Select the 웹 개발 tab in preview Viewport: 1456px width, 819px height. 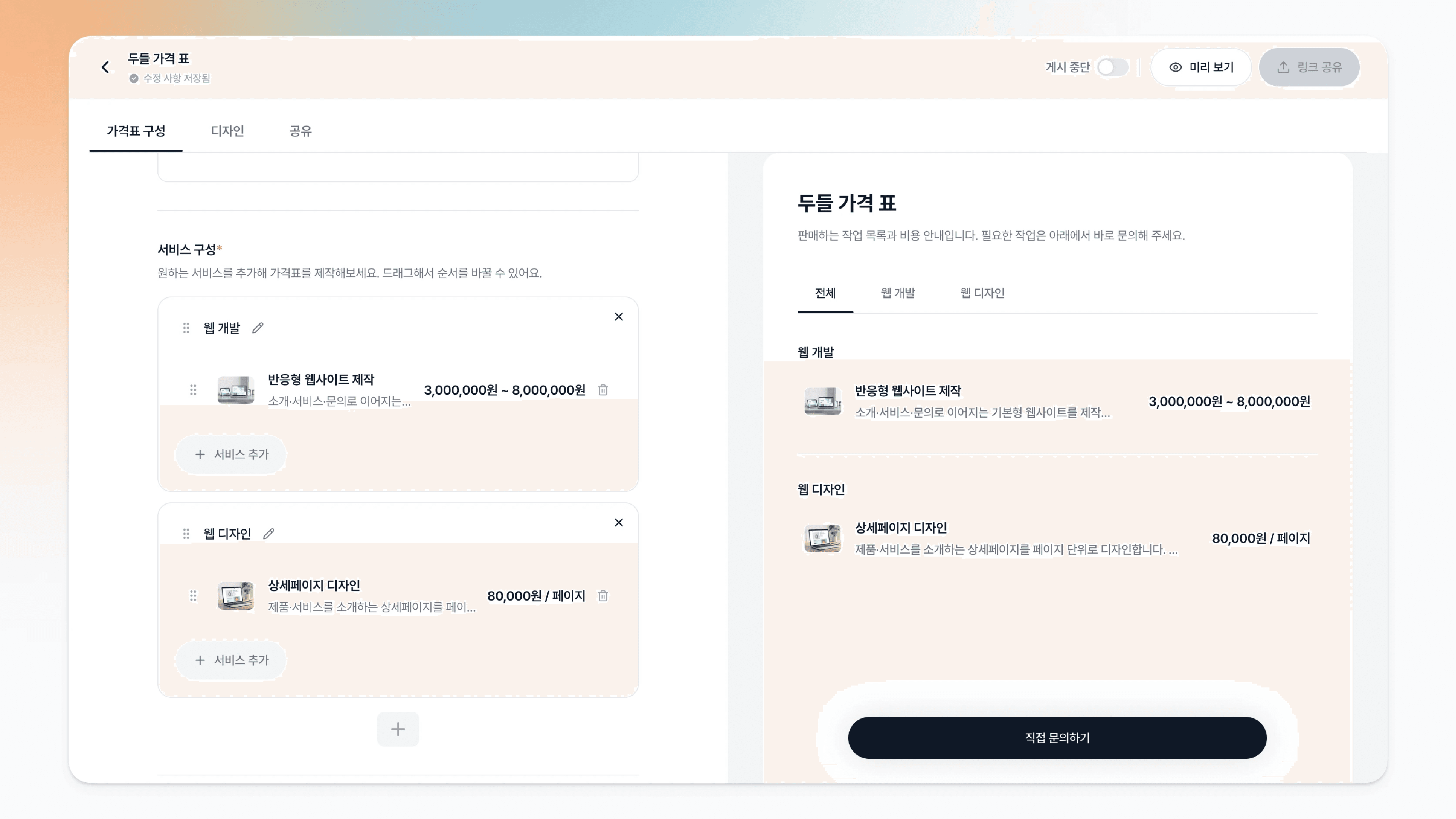(x=898, y=293)
